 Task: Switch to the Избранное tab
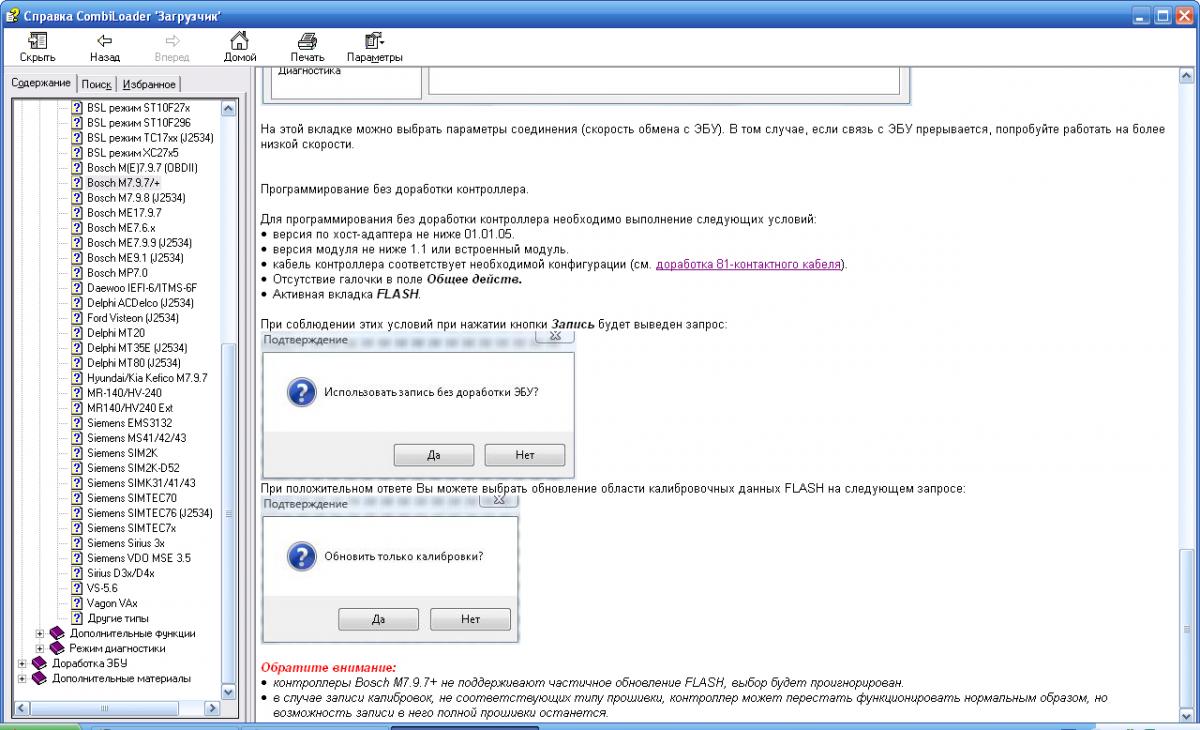click(x=150, y=84)
